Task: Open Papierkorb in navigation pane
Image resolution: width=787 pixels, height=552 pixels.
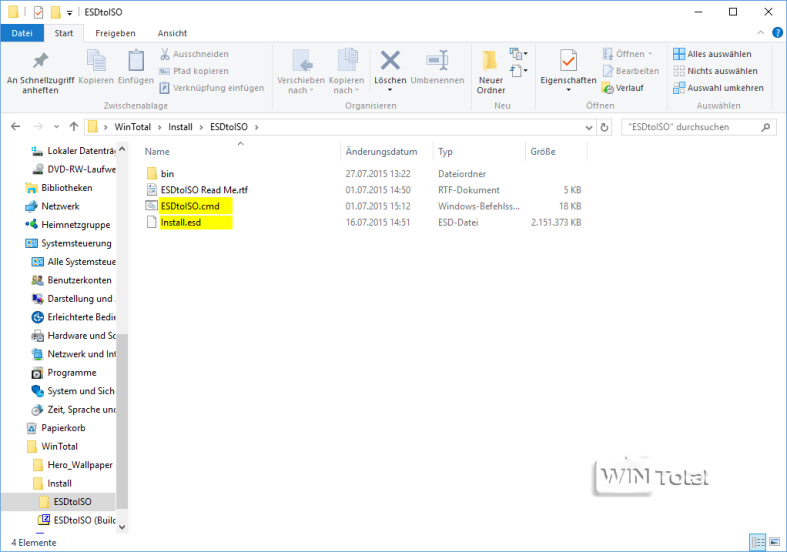Action: click(x=63, y=428)
